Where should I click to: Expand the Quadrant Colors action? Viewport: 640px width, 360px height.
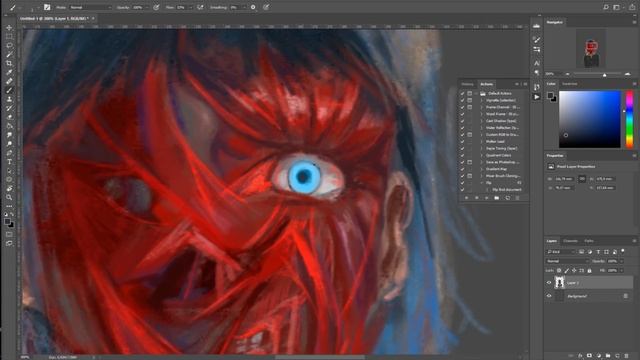click(x=482, y=155)
